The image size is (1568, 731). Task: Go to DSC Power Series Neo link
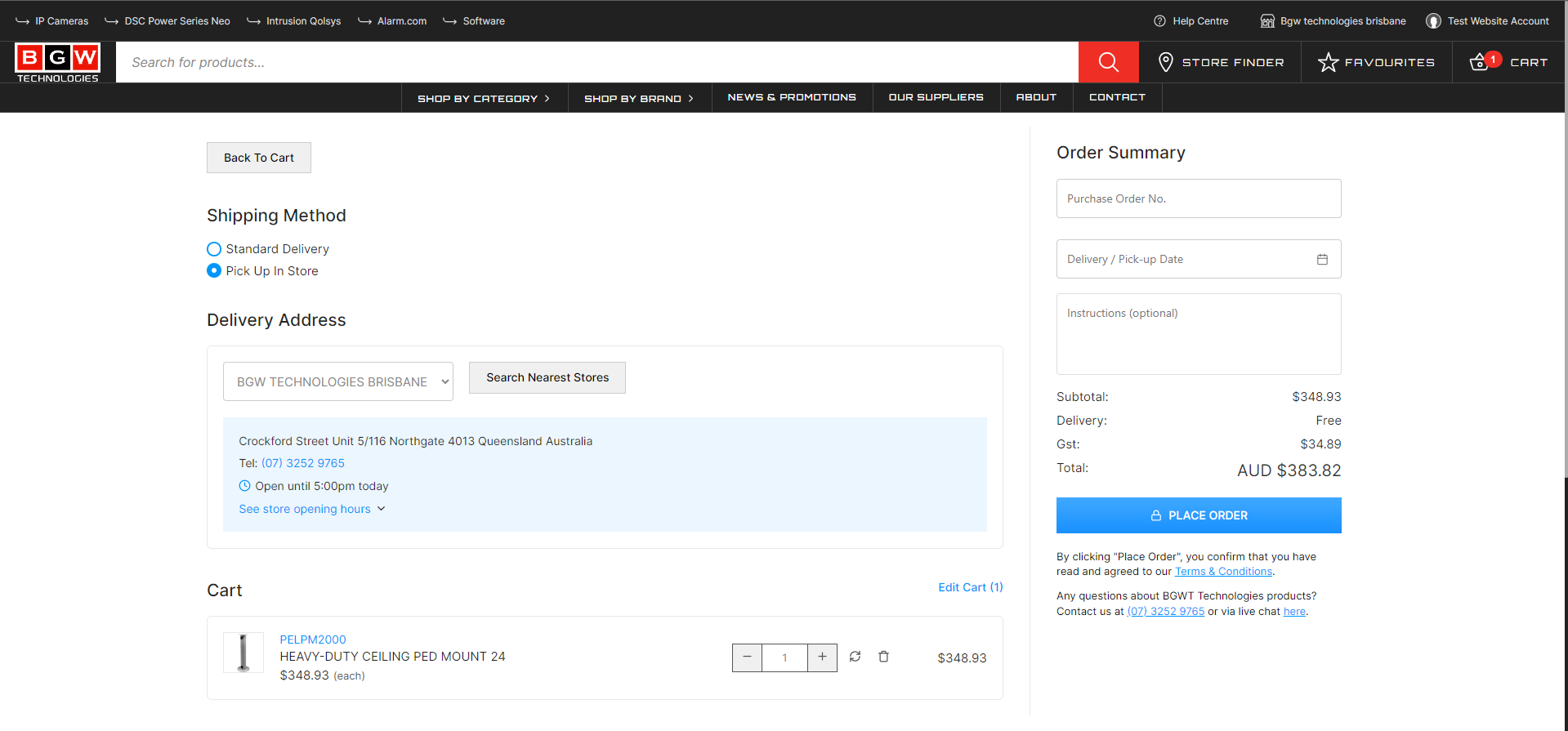[168, 21]
